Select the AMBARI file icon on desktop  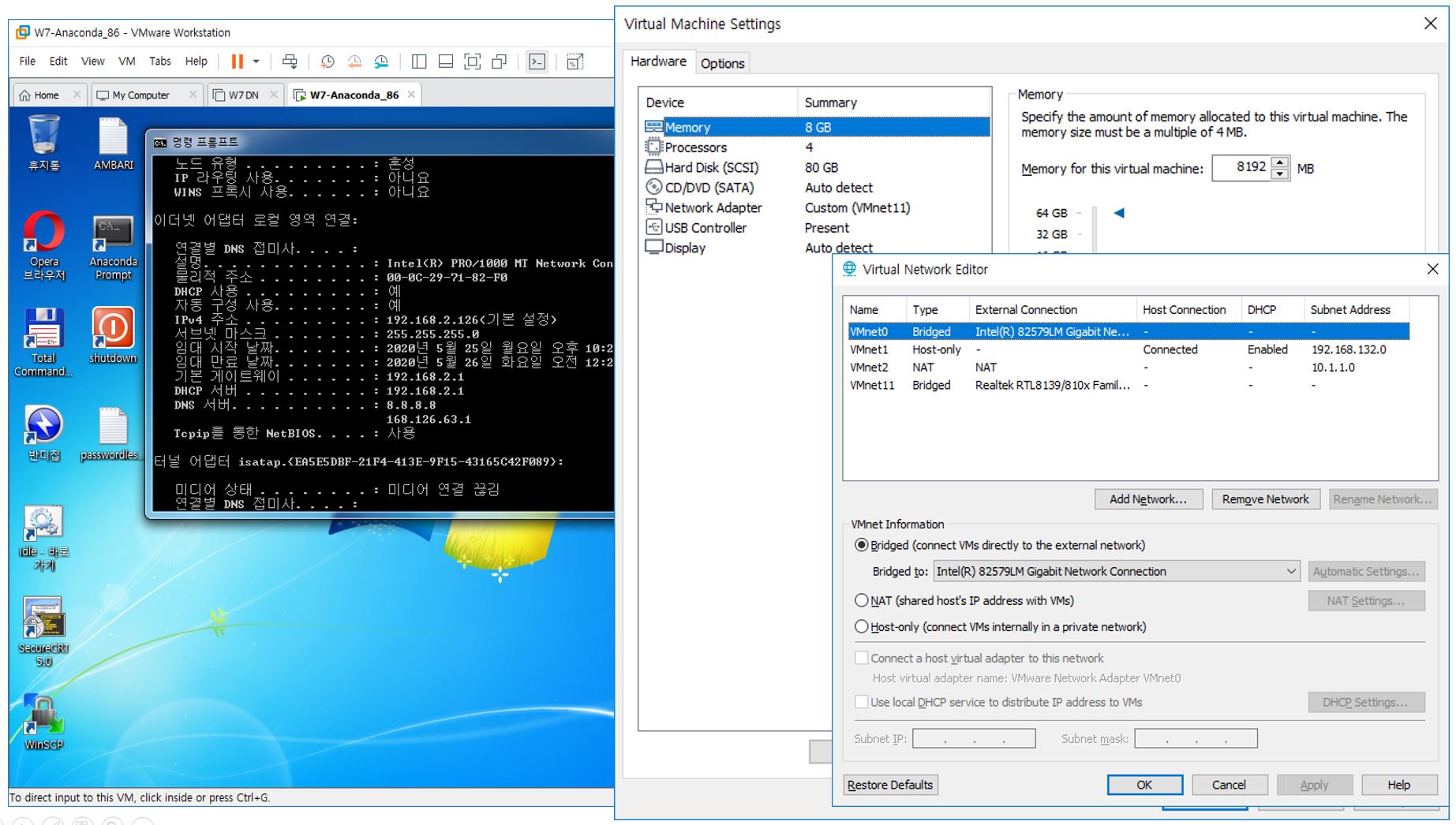tap(114, 143)
